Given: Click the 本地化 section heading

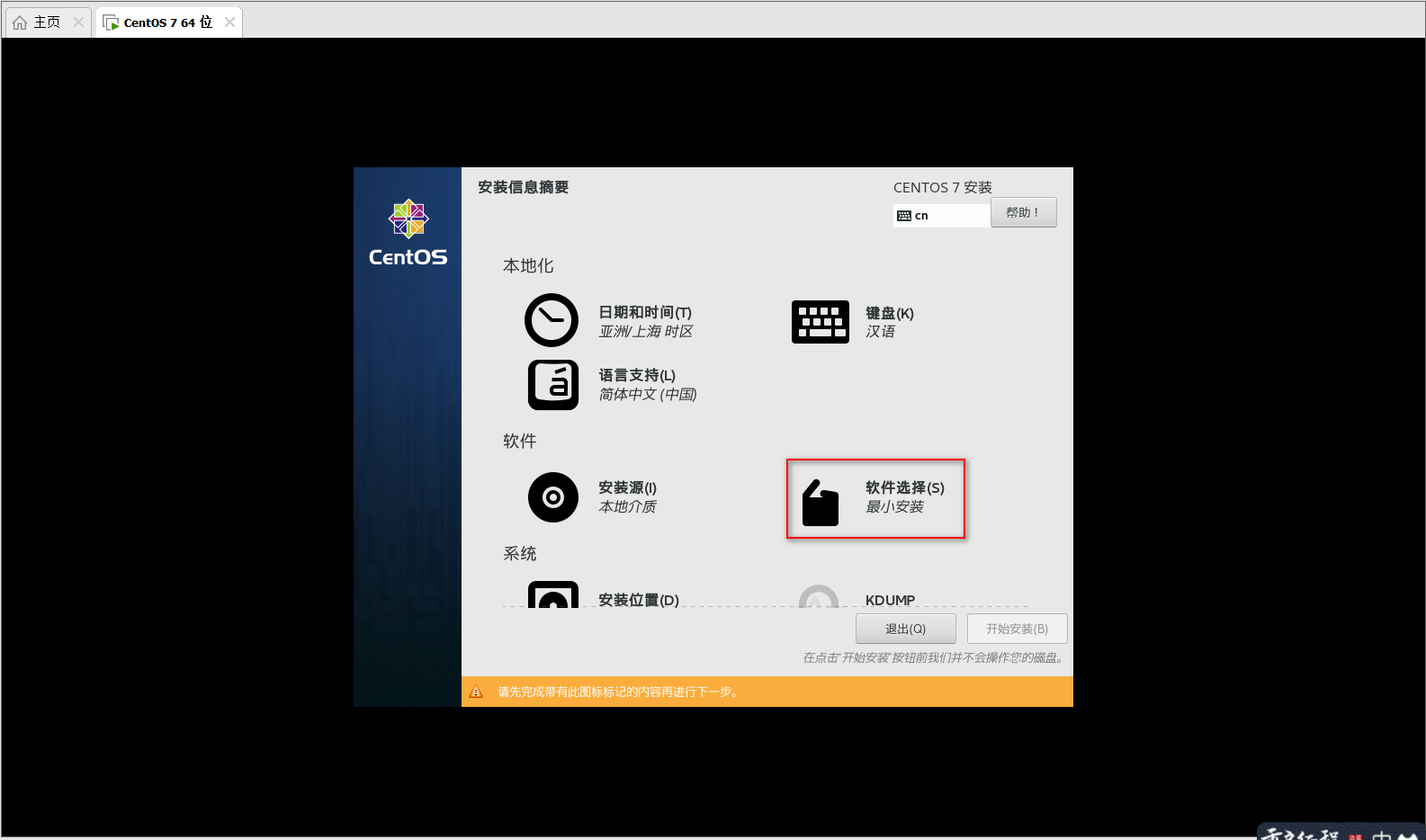Looking at the screenshot, I should coord(528,266).
